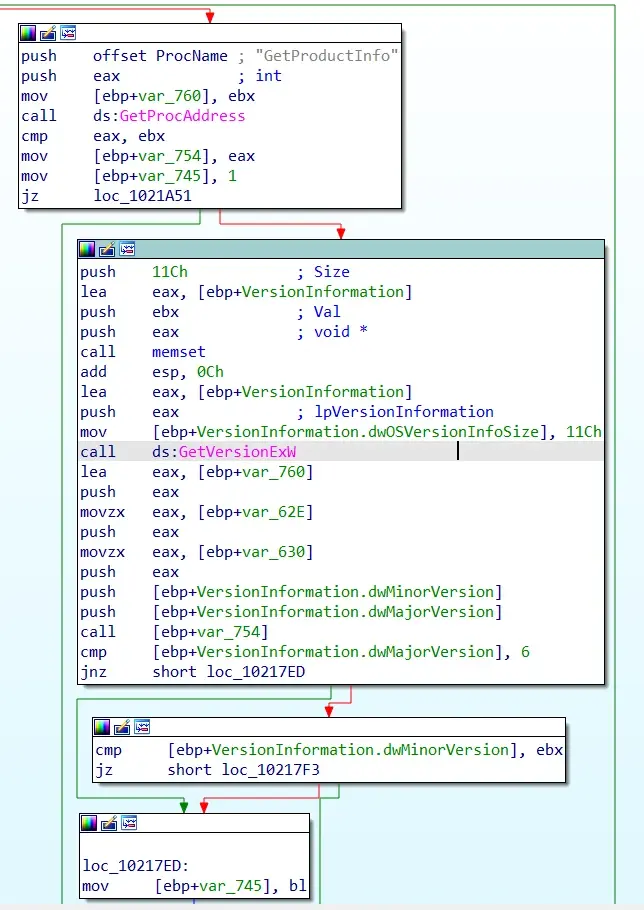Screen dimensions: 644x910
Task: Click group nodes icon on GetVersionExW node
Action: point(127,249)
